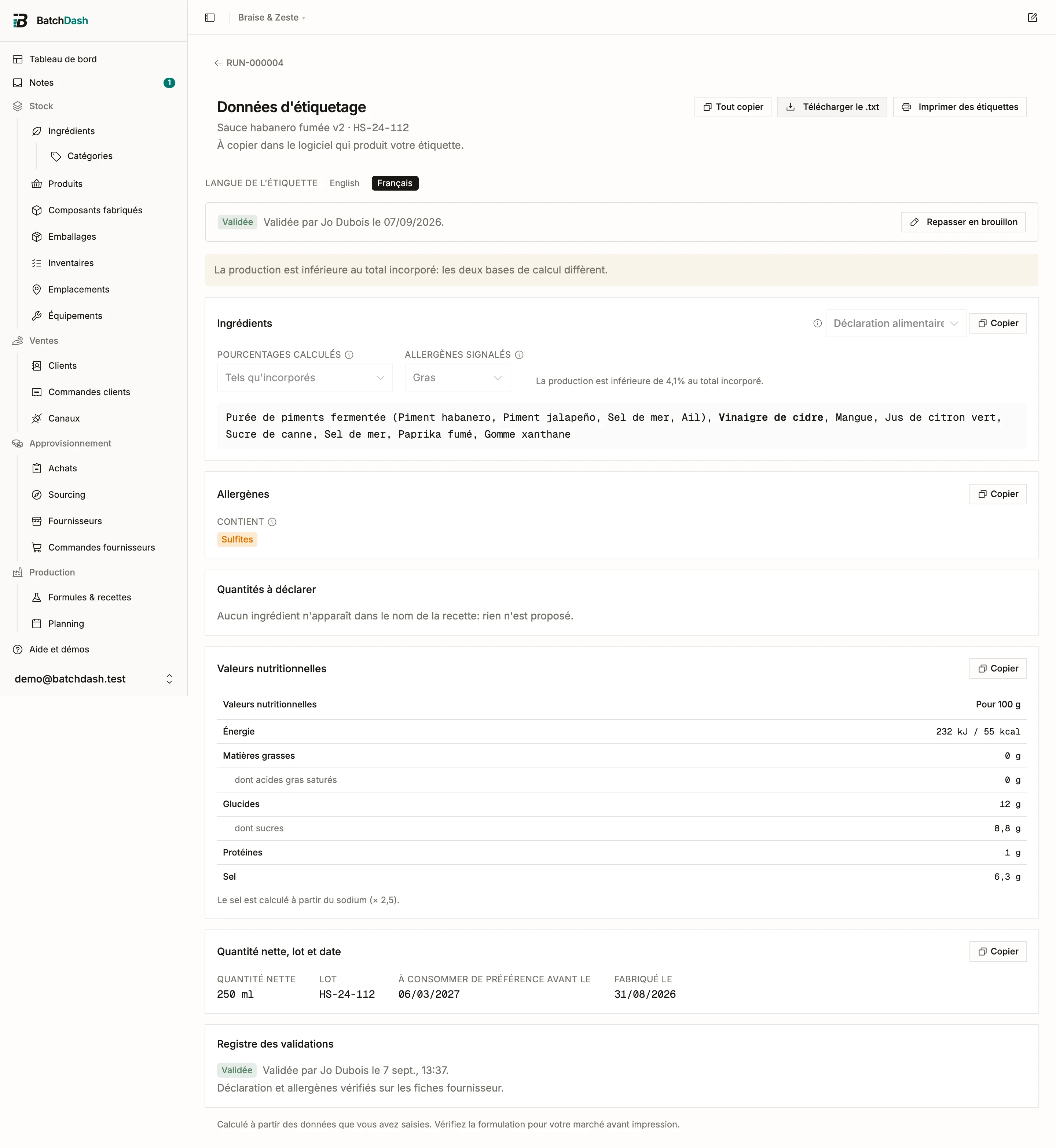Open the Braise & Zeste workspace dropdown

[271, 18]
